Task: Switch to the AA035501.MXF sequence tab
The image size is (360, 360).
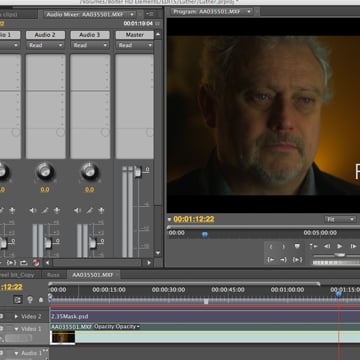Action: [x=92, y=275]
